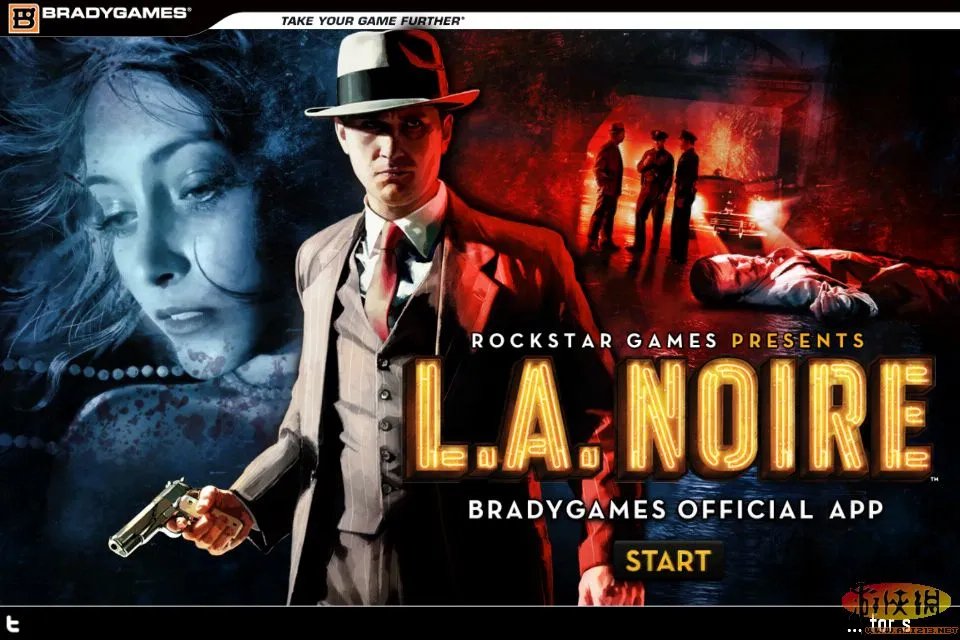The width and height of the screenshot is (960, 640).
Task: Click the word PRESENTS in yellow
Action: tap(798, 341)
